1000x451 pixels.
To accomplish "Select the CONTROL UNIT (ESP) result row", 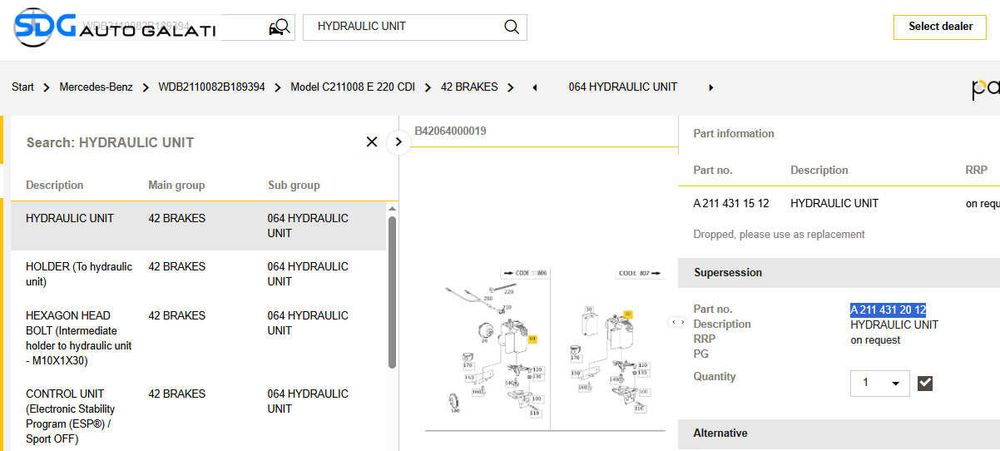I will click(198, 416).
